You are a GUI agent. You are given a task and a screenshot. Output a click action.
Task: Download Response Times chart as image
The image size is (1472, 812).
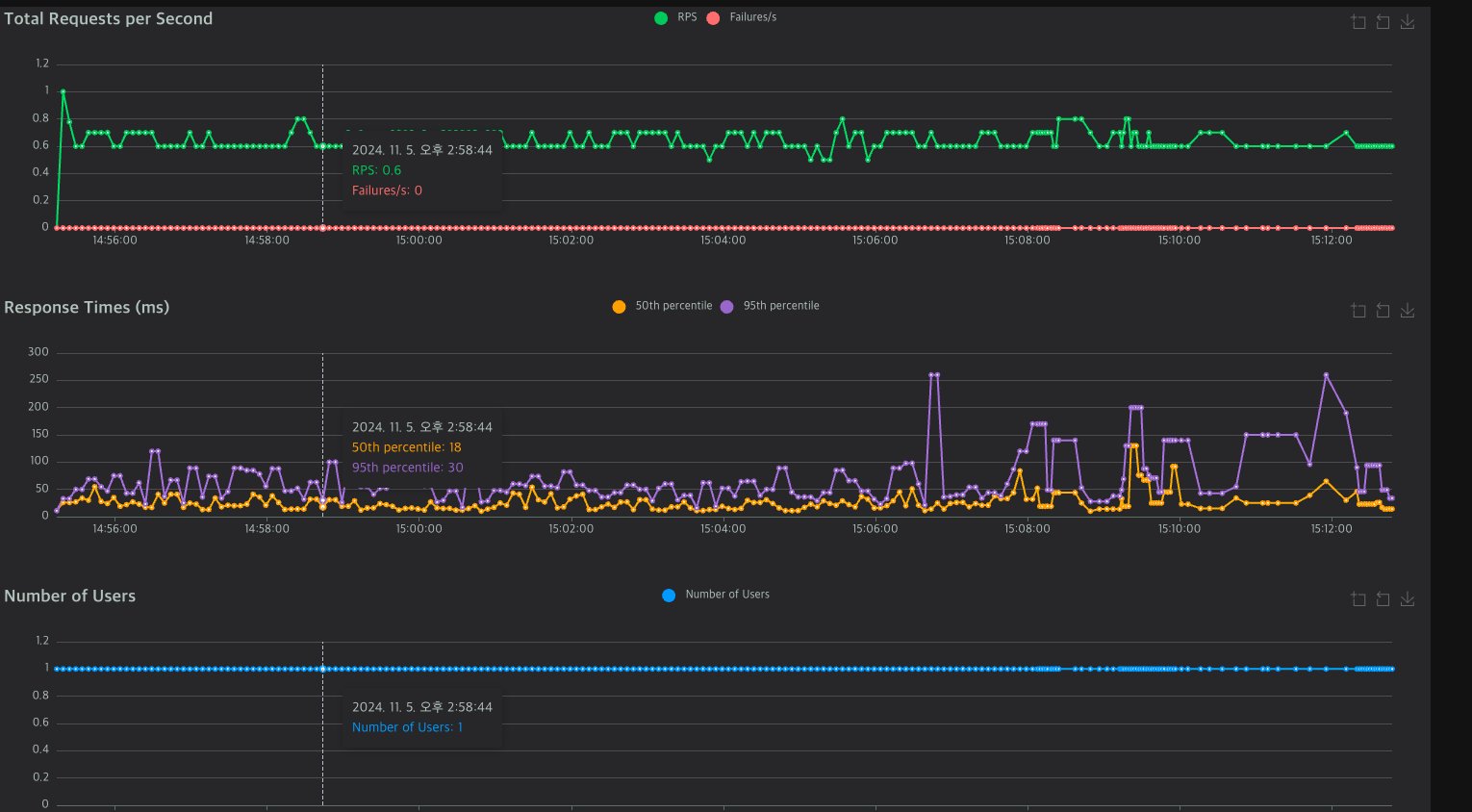tap(1408, 311)
